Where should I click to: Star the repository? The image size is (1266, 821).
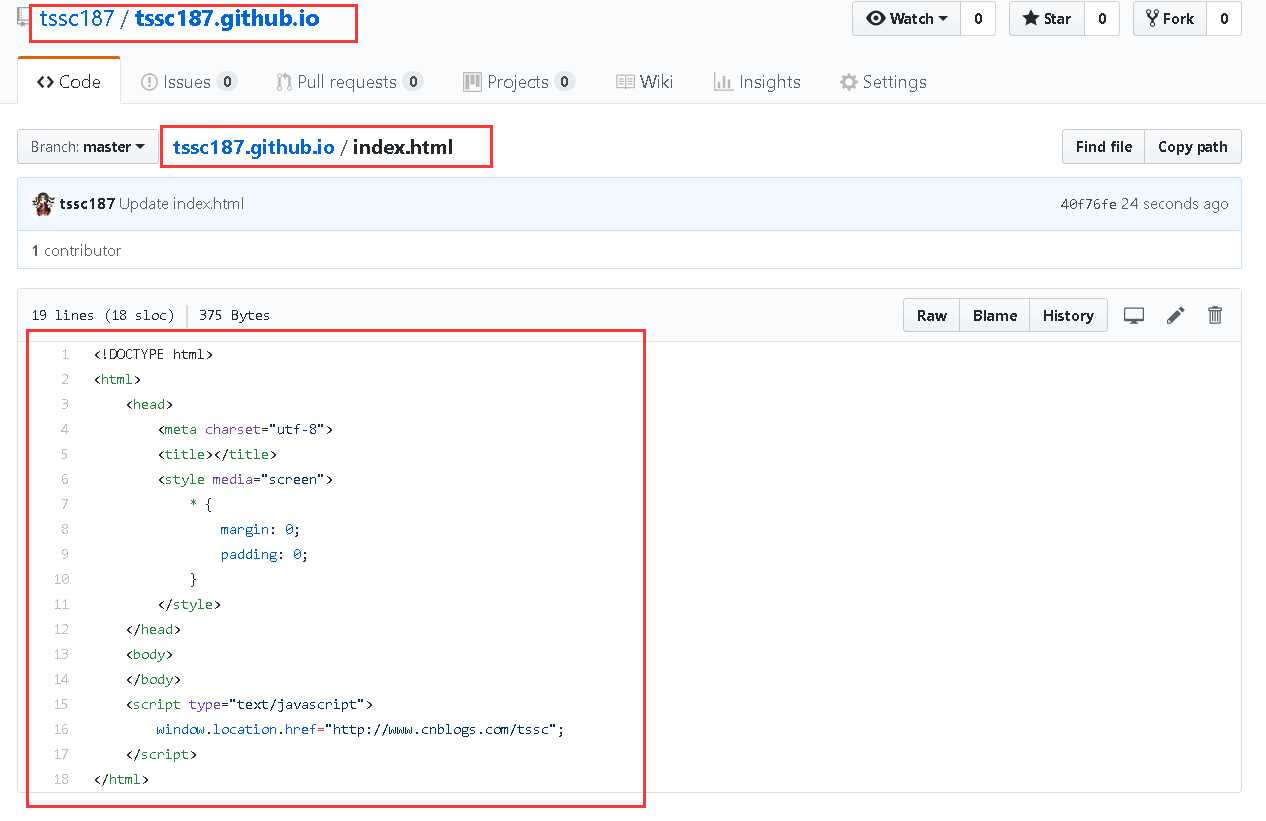[1046, 18]
